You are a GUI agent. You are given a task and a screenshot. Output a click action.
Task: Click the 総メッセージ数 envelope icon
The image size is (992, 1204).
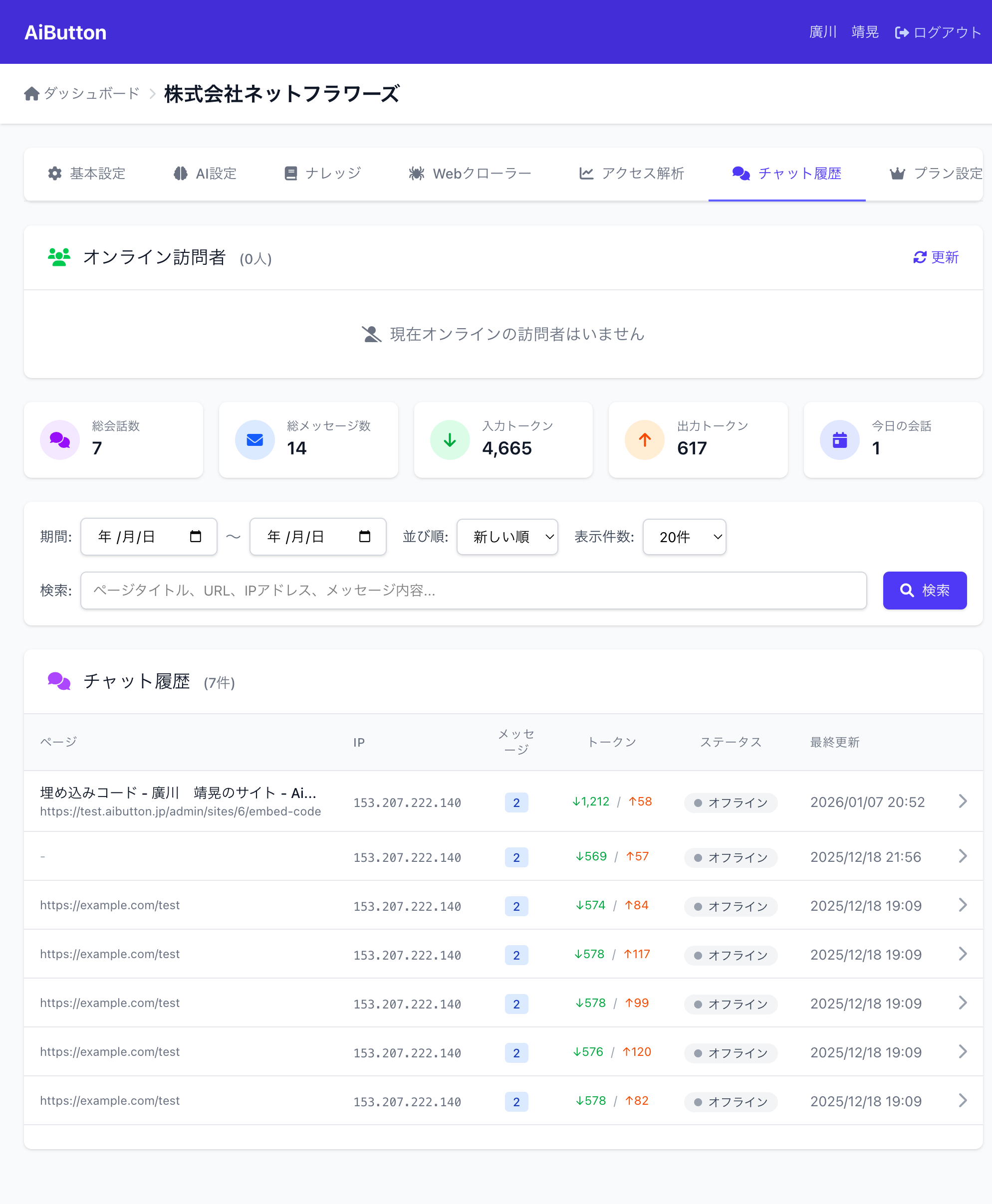point(255,440)
